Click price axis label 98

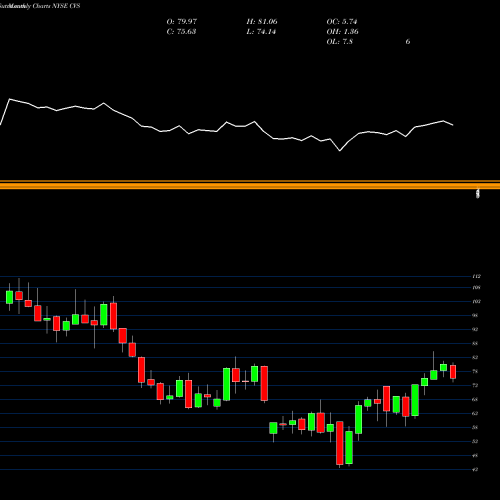click(x=476, y=315)
